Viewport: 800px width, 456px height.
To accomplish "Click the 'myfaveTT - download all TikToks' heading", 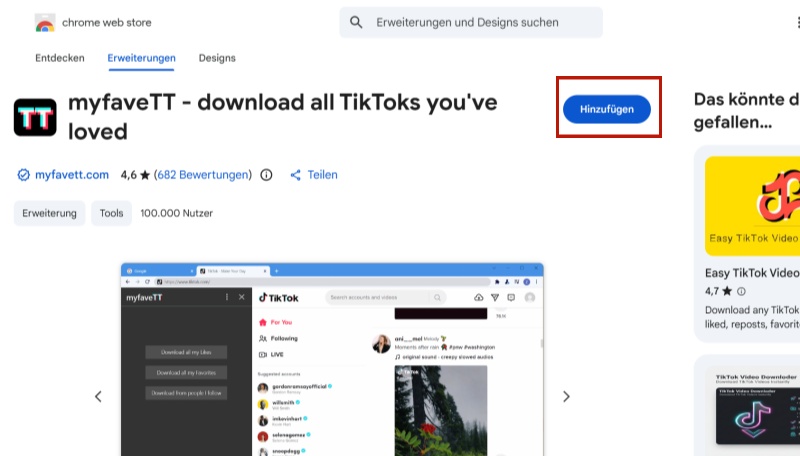I will [283, 117].
